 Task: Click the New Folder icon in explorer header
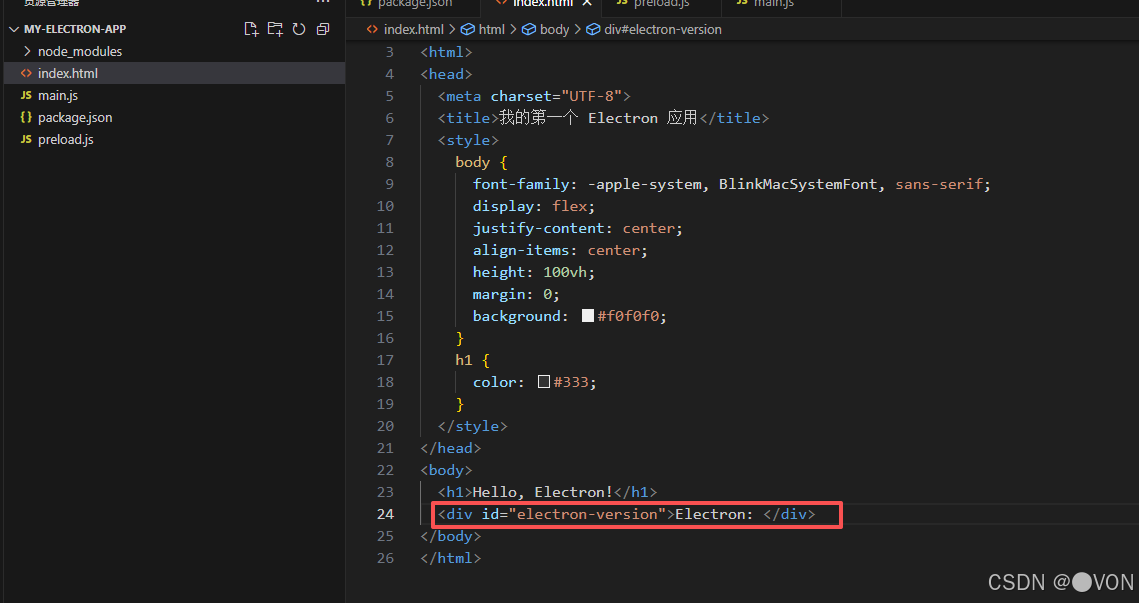275,29
